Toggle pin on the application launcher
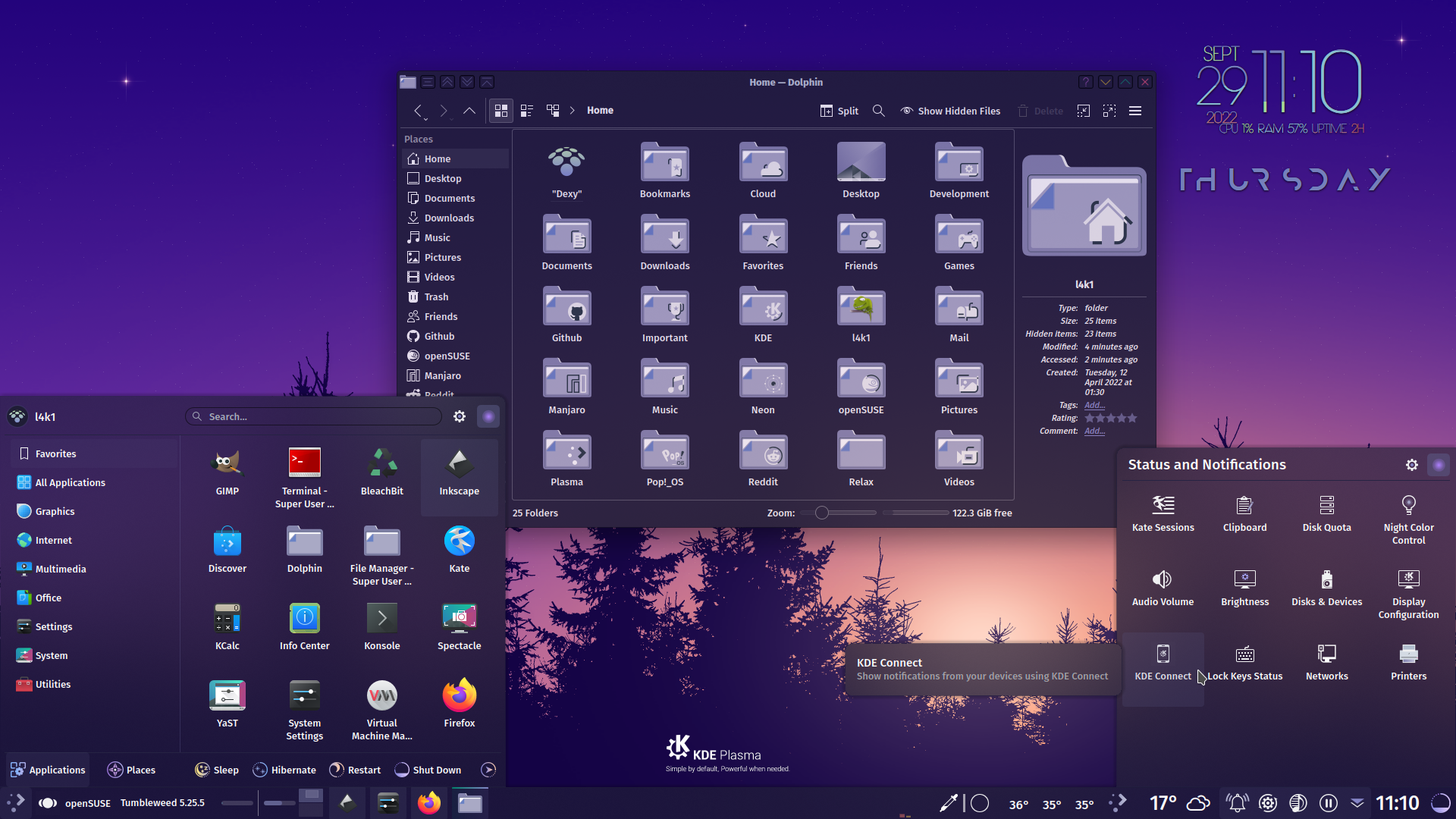 [x=488, y=416]
